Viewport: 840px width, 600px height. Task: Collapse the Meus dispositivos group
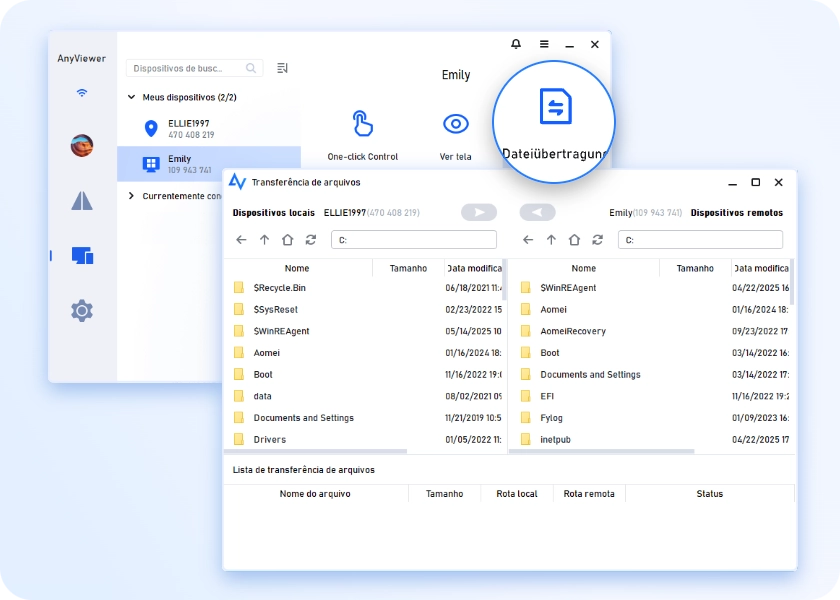click(132, 98)
